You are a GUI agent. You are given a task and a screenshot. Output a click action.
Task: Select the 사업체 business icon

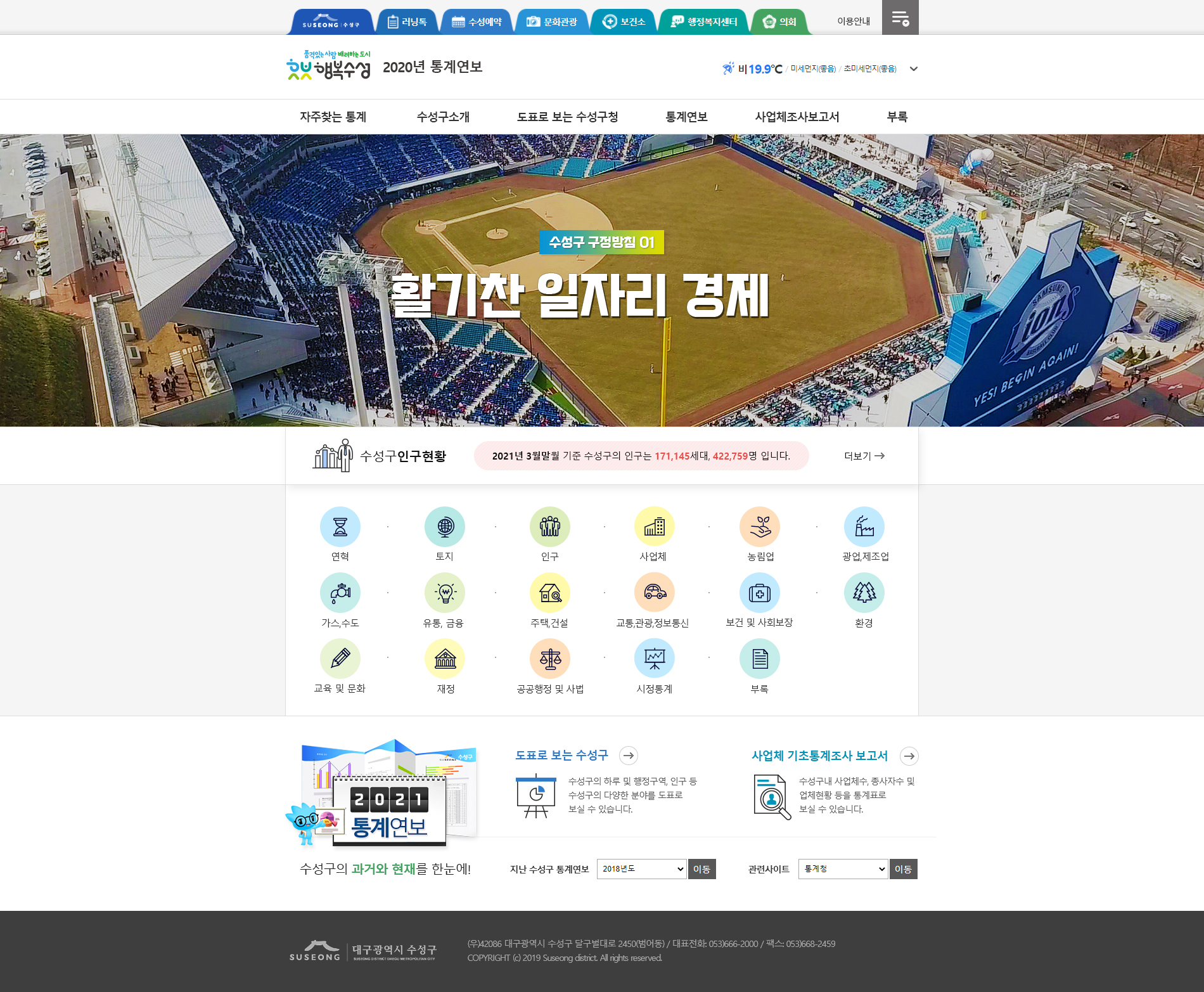pyautogui.click(x=655, y=527)
